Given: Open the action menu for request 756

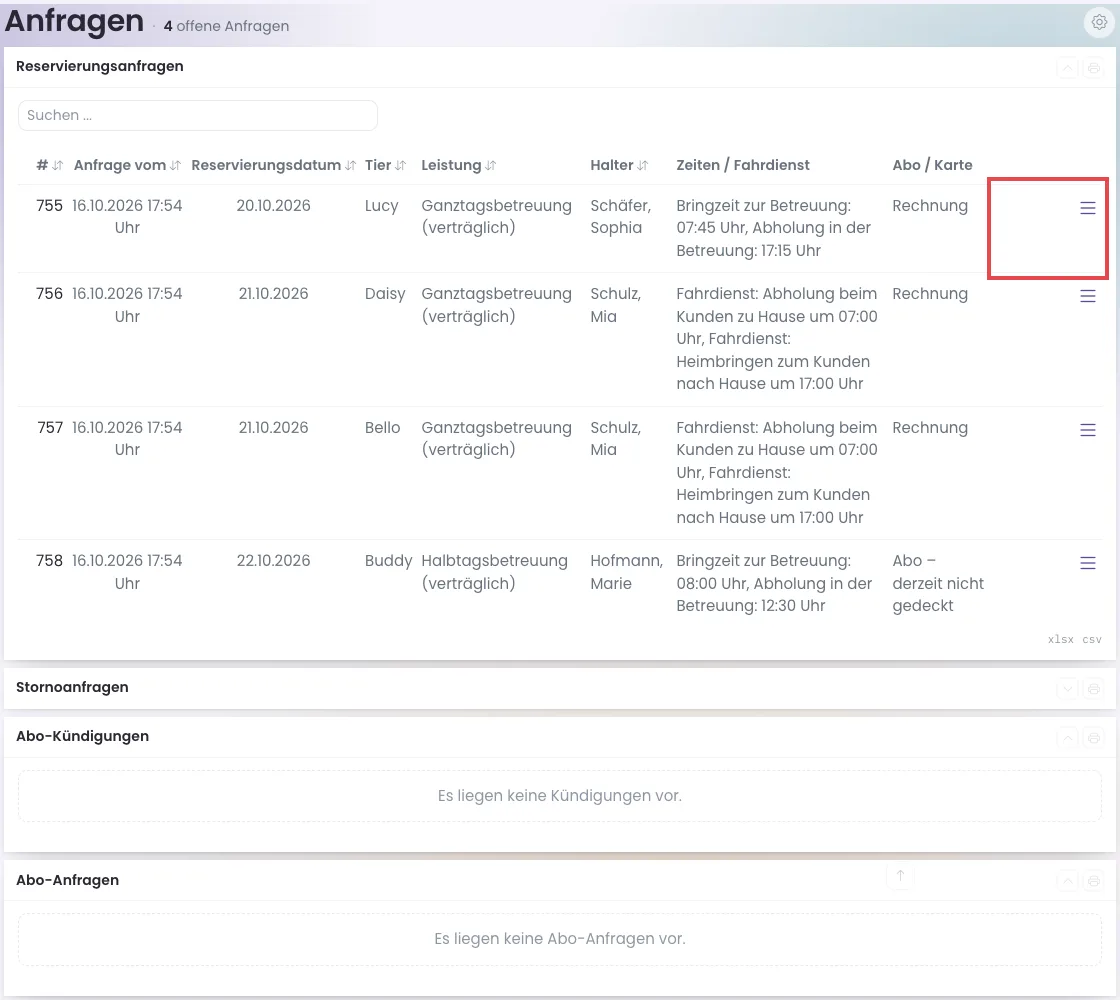Looking at the screenshot, I should point(1088,296).
